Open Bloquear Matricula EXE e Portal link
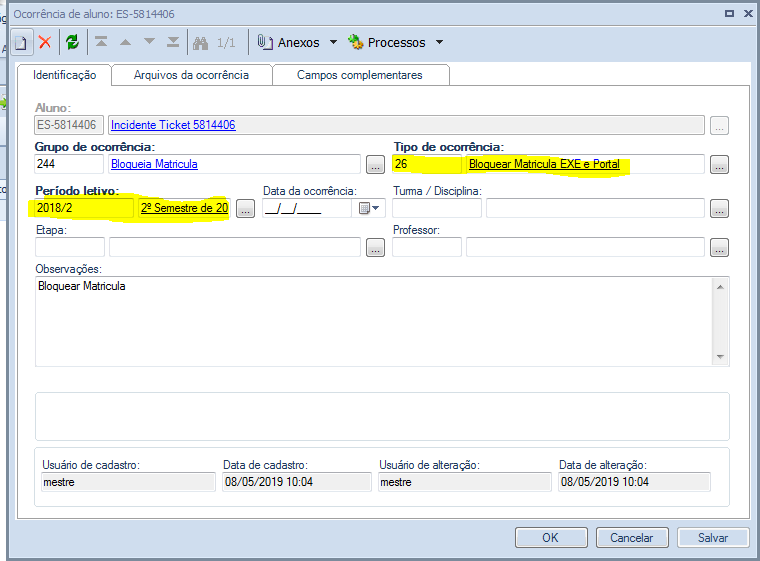The image size is (760, 561). 544,164
